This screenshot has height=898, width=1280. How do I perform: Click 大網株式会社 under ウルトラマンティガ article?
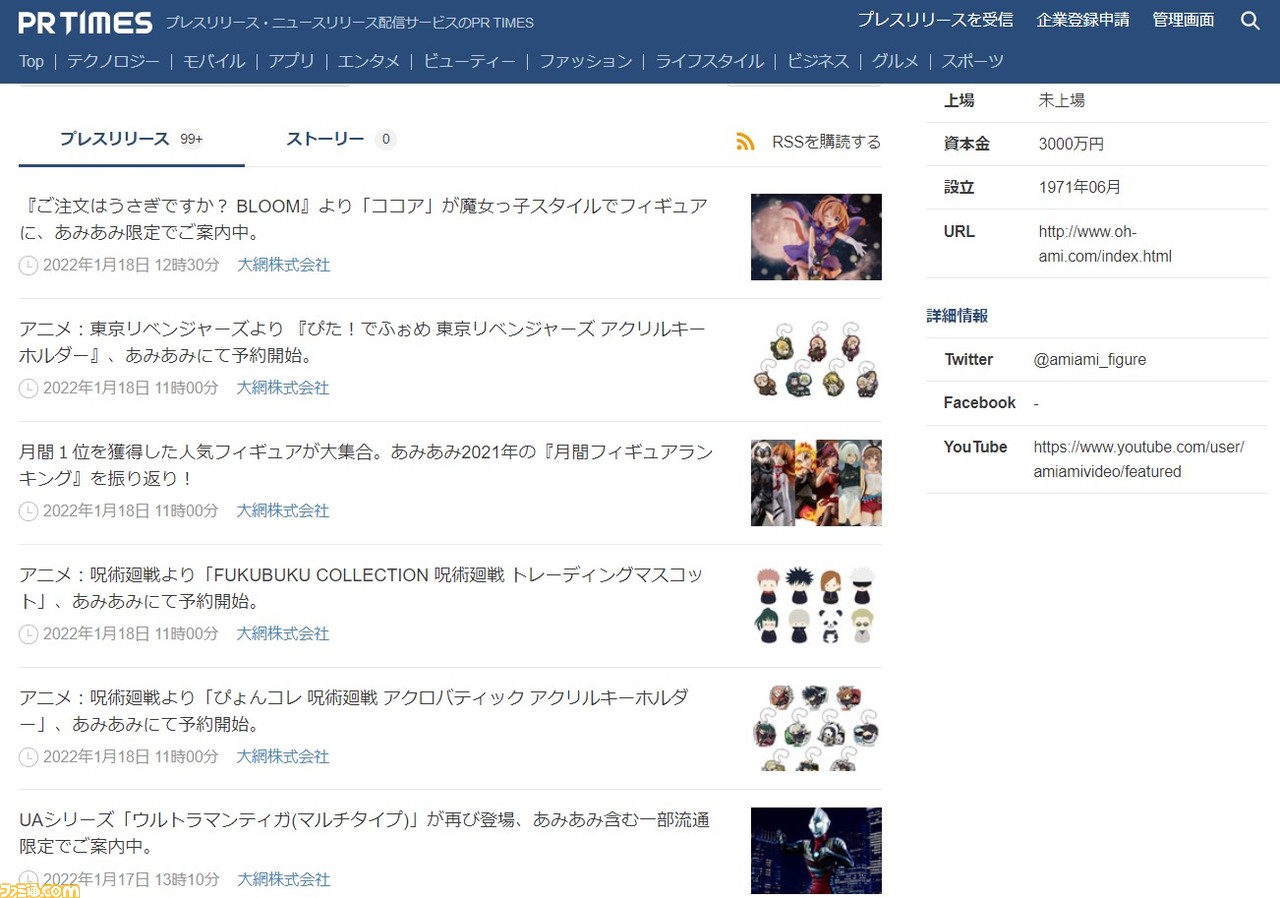coord(283,880)
